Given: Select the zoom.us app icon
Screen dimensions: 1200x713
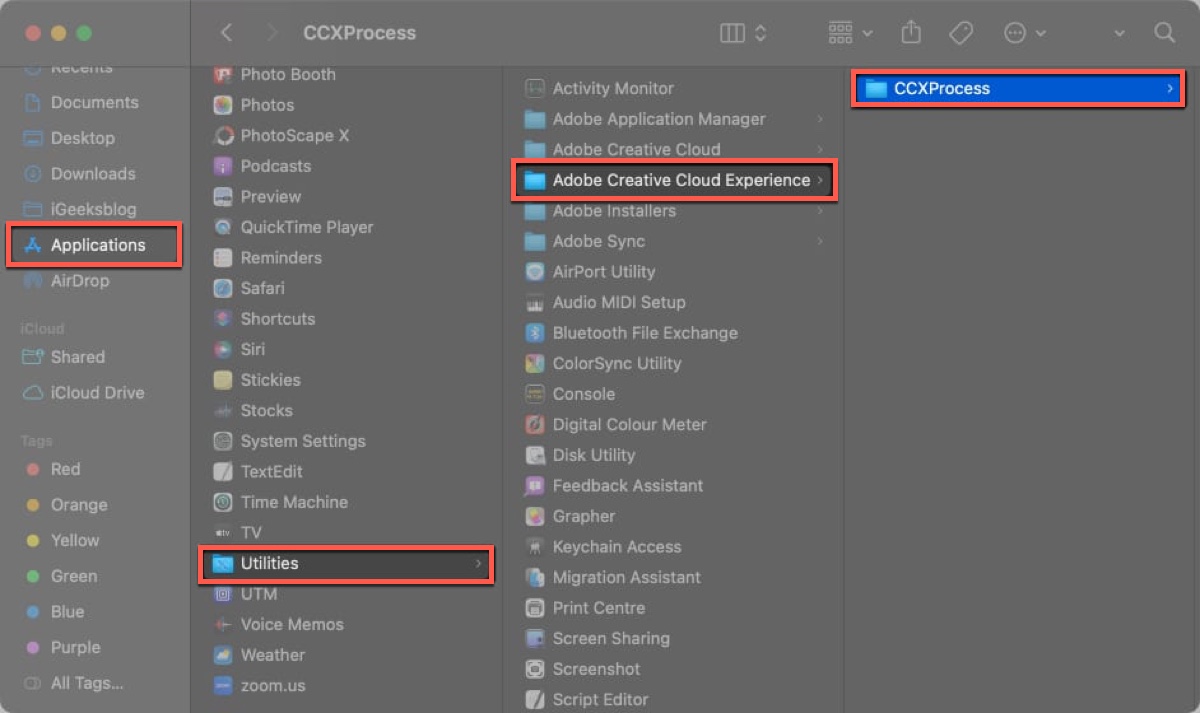Looking at the screenshot, I should click(x=223, y=686).
